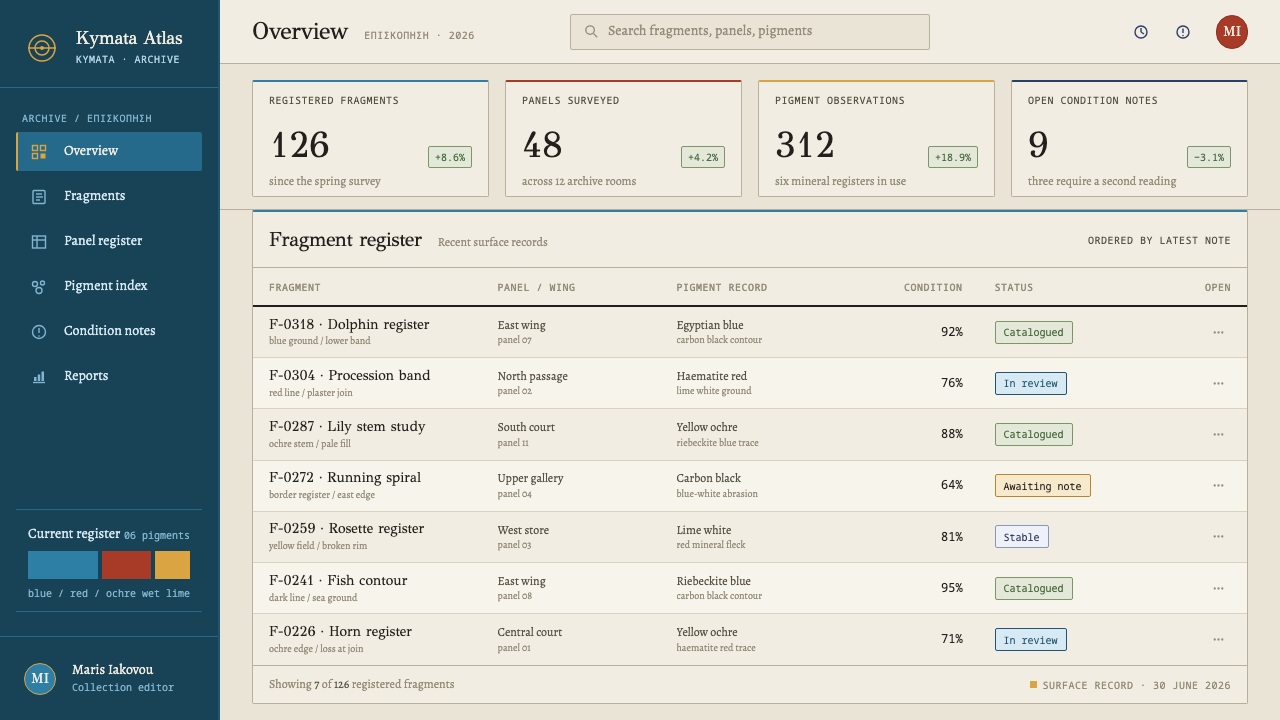
Task: Click the Stable status badge
Action: pos(1022,537)
